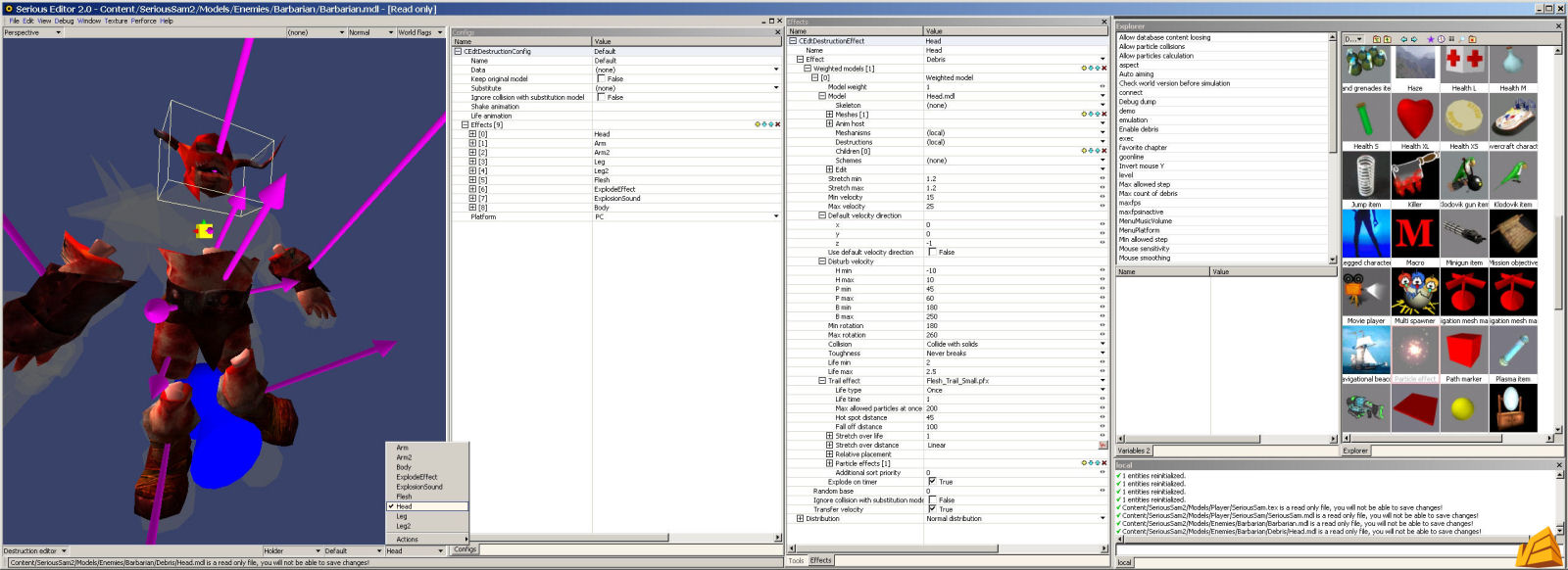Click the red delete X in Children [0] row
This screenshot has width=1568, height=570.
click(x=1104, y=151)
